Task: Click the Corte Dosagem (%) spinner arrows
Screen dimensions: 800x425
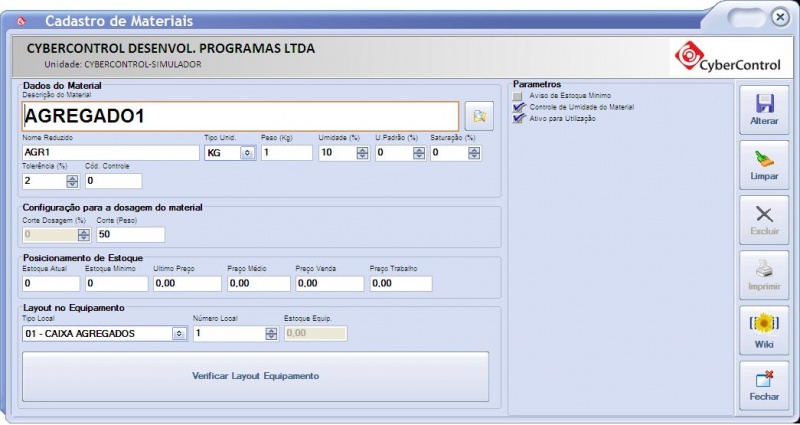Action: (x=83, y=235)
